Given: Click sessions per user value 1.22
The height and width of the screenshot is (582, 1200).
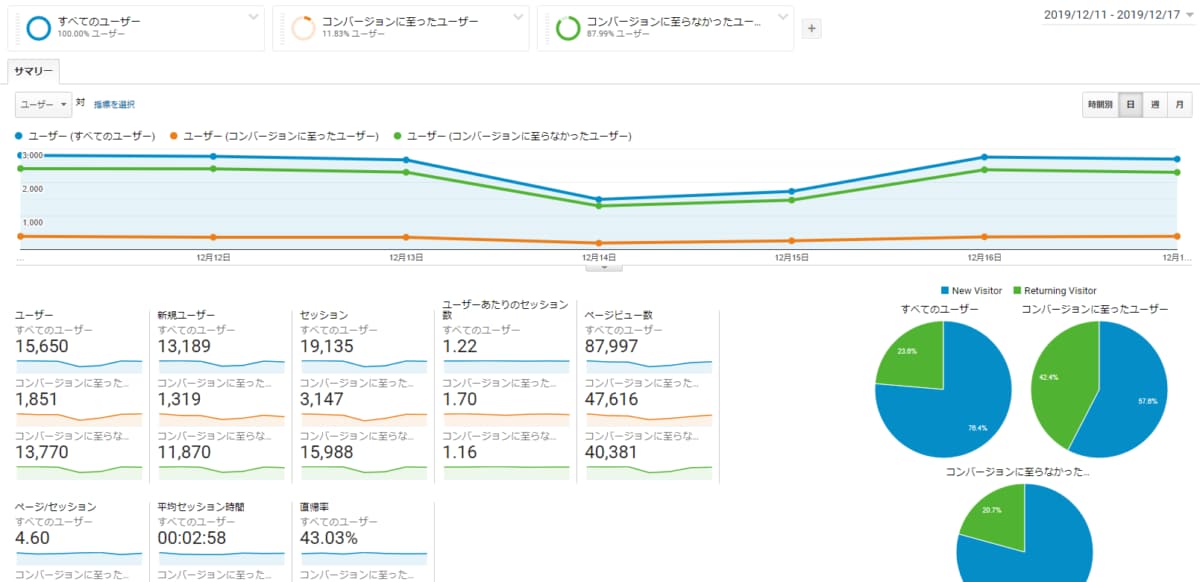Looking at the screenshot, I should pyautogui.click(x=458, y=346).
